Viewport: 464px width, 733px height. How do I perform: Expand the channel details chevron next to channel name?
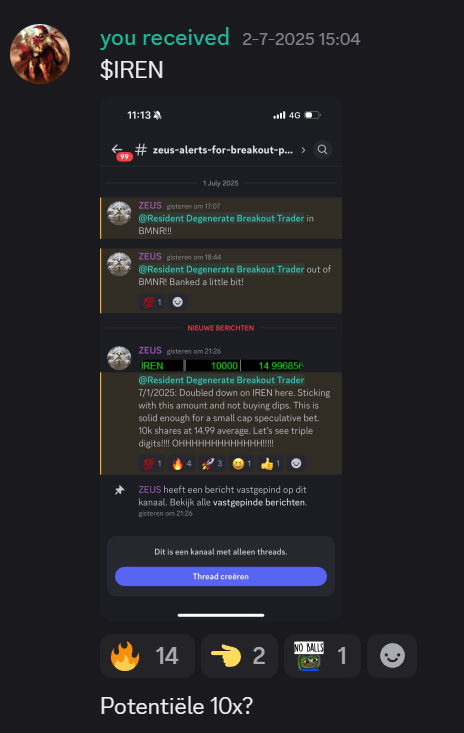pyautogui.click(x=303, y=150)
